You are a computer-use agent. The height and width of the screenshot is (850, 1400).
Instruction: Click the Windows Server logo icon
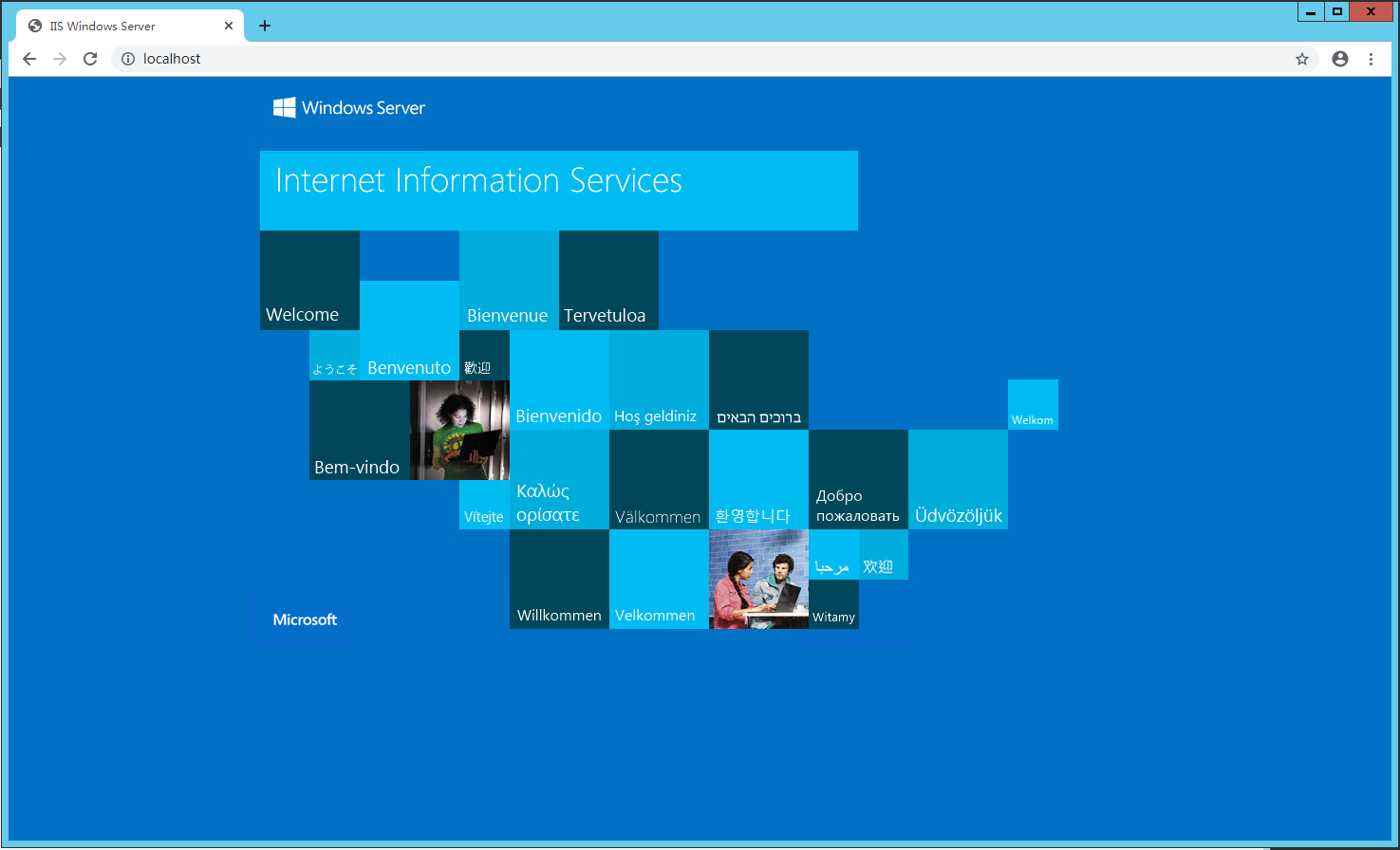284,107
